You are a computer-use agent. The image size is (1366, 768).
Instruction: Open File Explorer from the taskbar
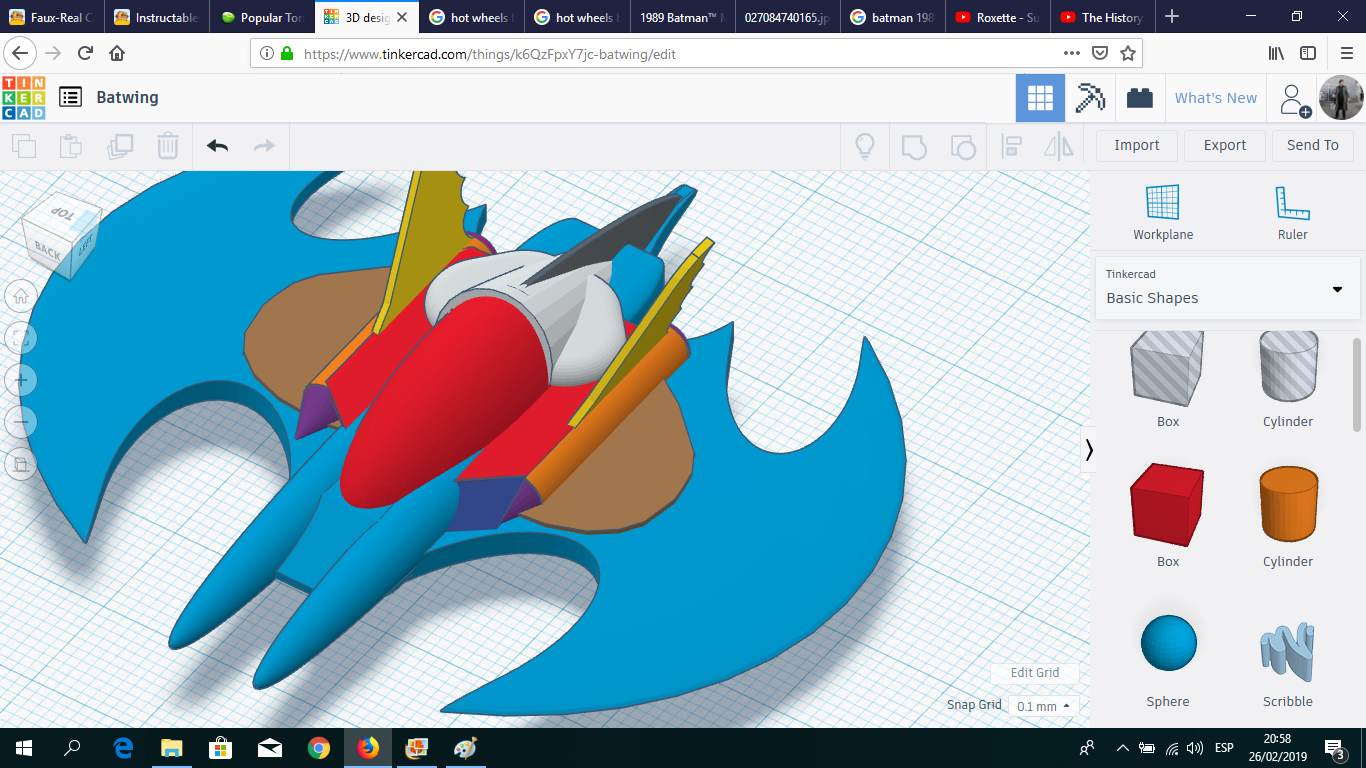tap(172, 748)
